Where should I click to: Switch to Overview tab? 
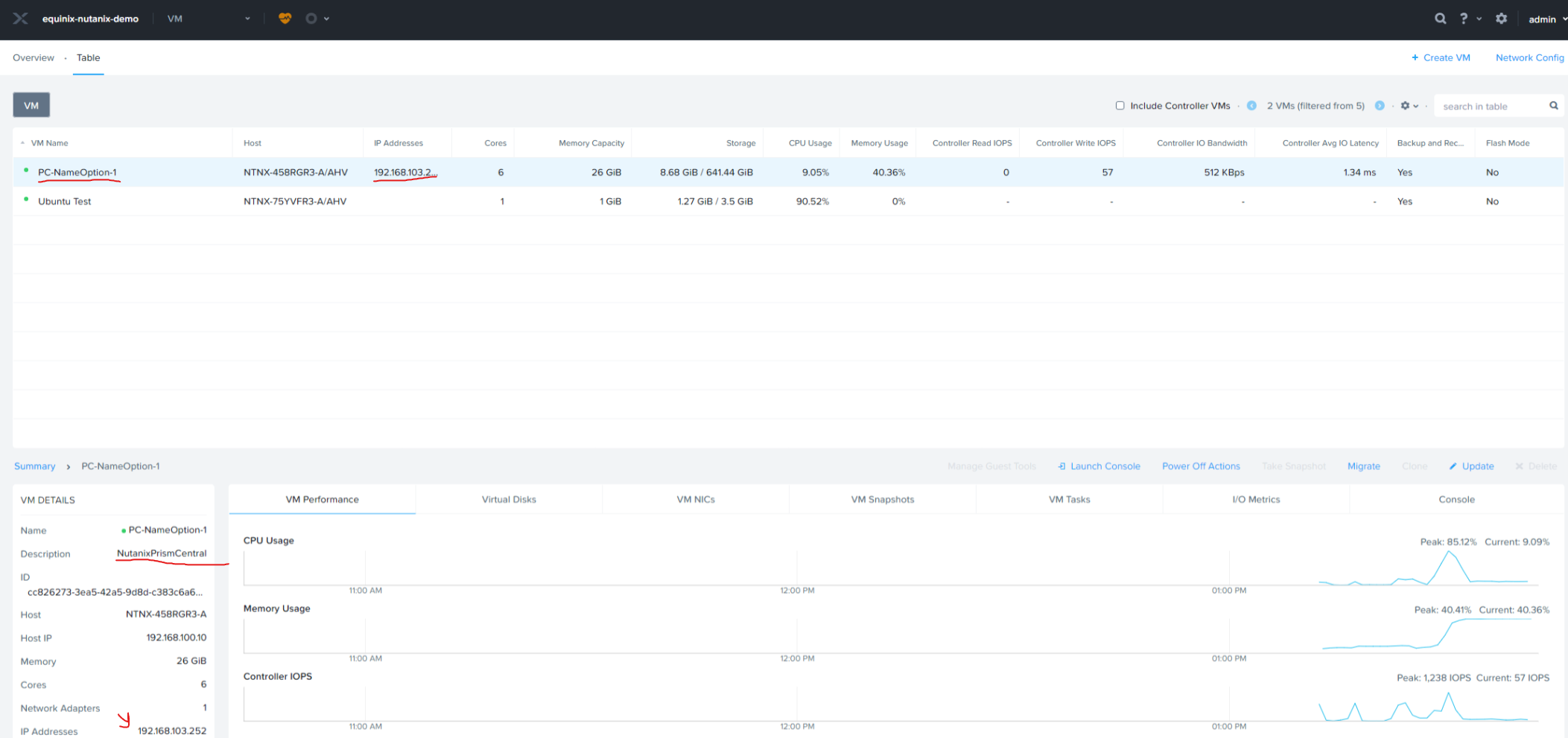click(34, 57)
